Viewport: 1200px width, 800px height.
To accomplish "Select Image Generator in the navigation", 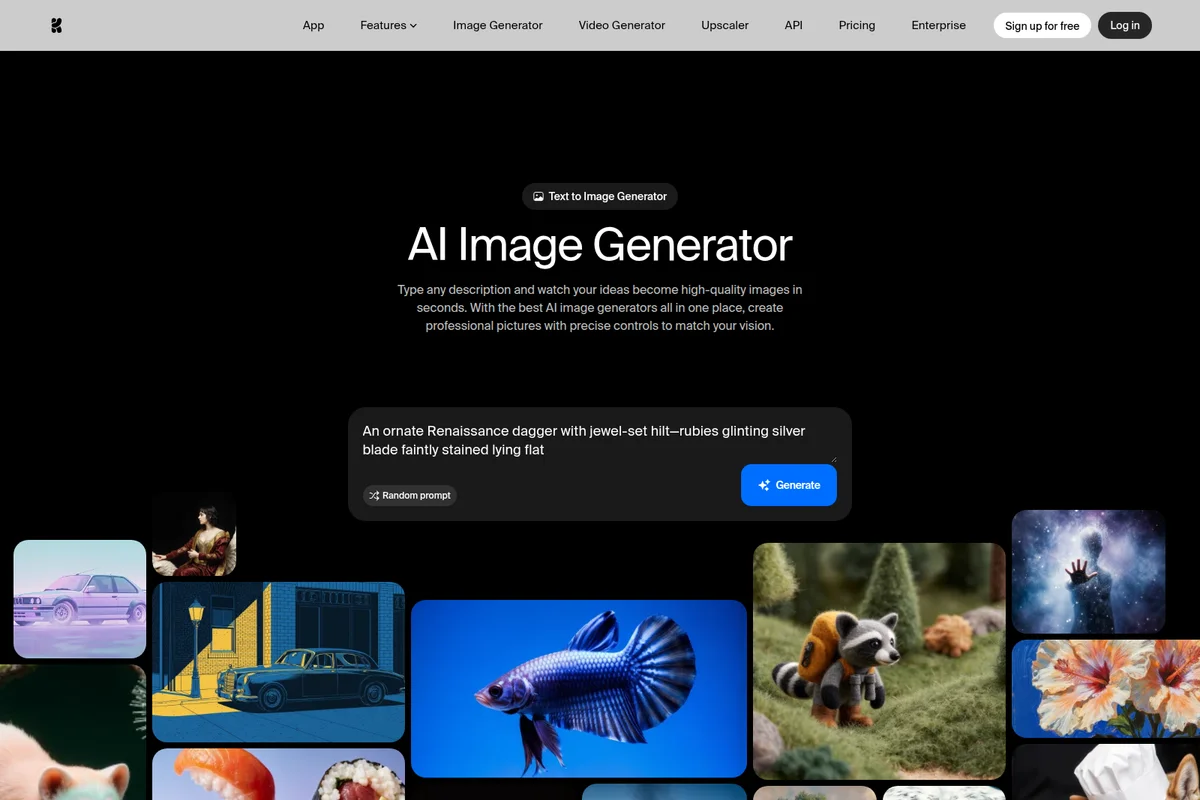I will coord(497,25).
